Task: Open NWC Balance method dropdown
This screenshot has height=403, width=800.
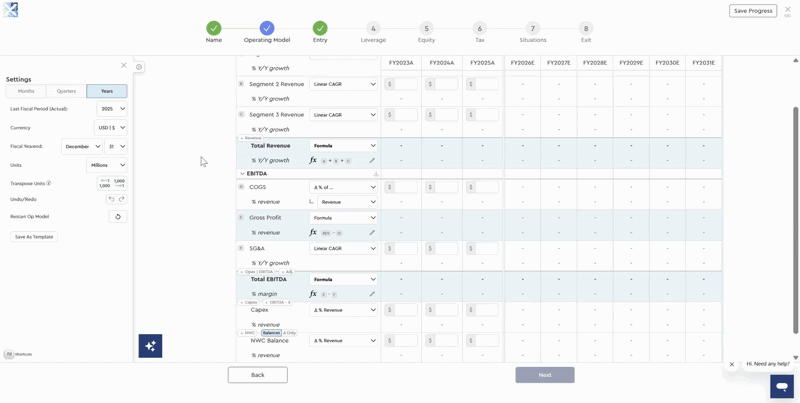Action: click(343, 340)
